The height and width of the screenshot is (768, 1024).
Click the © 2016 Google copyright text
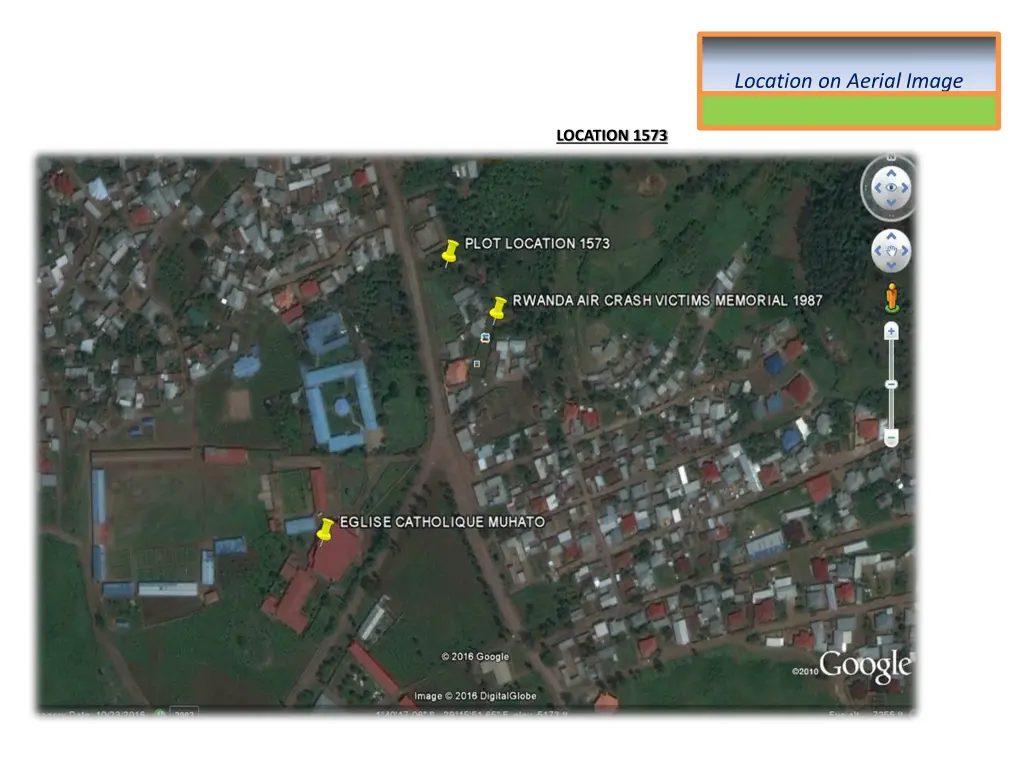click(x=475, y=656)
